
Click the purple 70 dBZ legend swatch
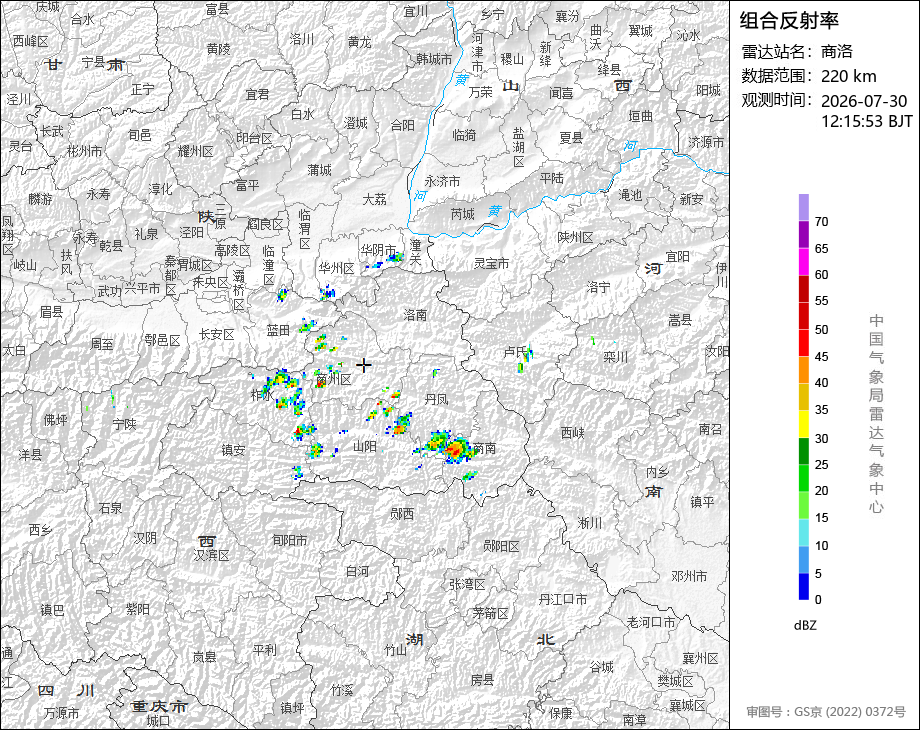804,208
